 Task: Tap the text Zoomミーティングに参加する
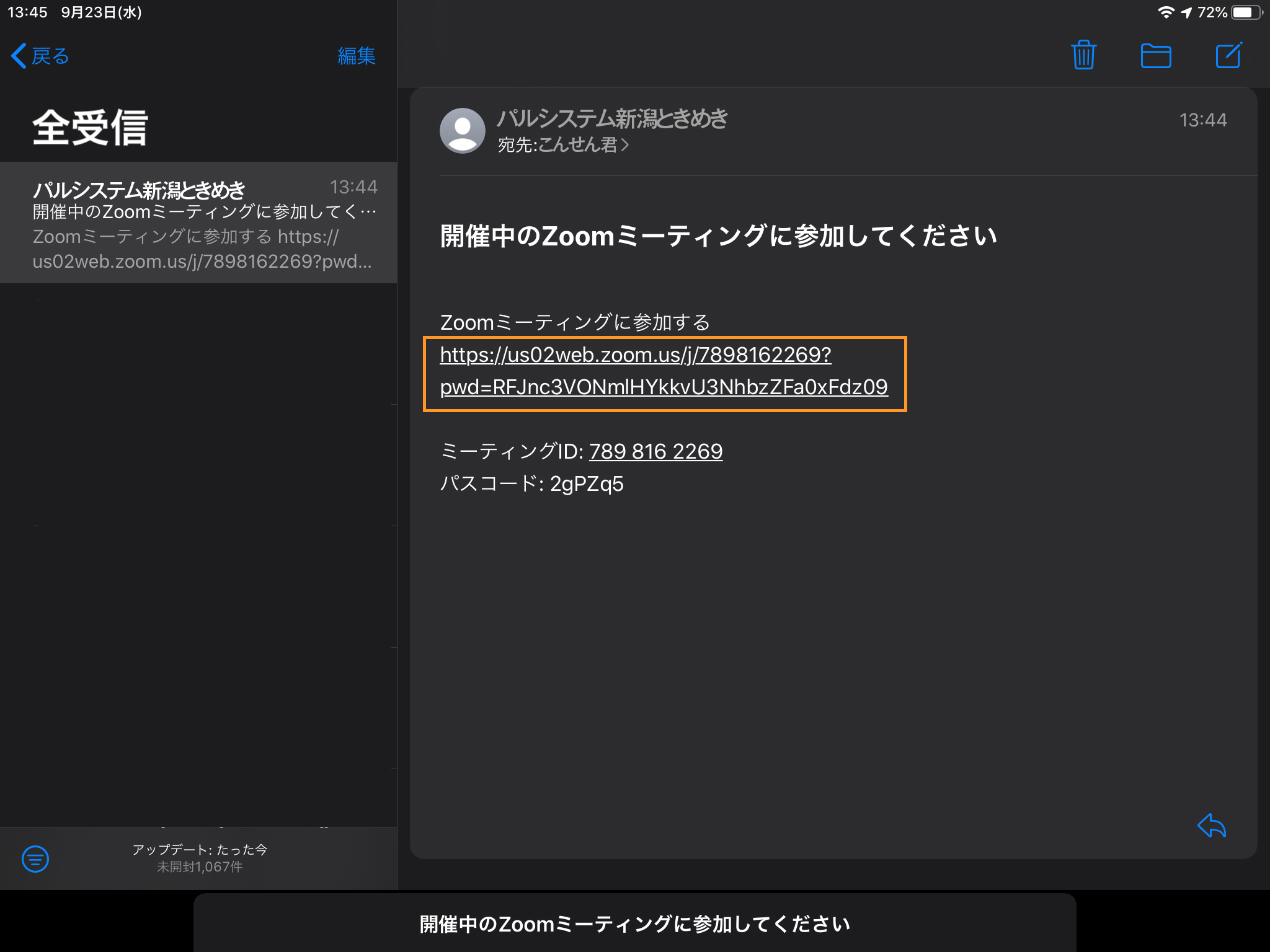(575, 322)
